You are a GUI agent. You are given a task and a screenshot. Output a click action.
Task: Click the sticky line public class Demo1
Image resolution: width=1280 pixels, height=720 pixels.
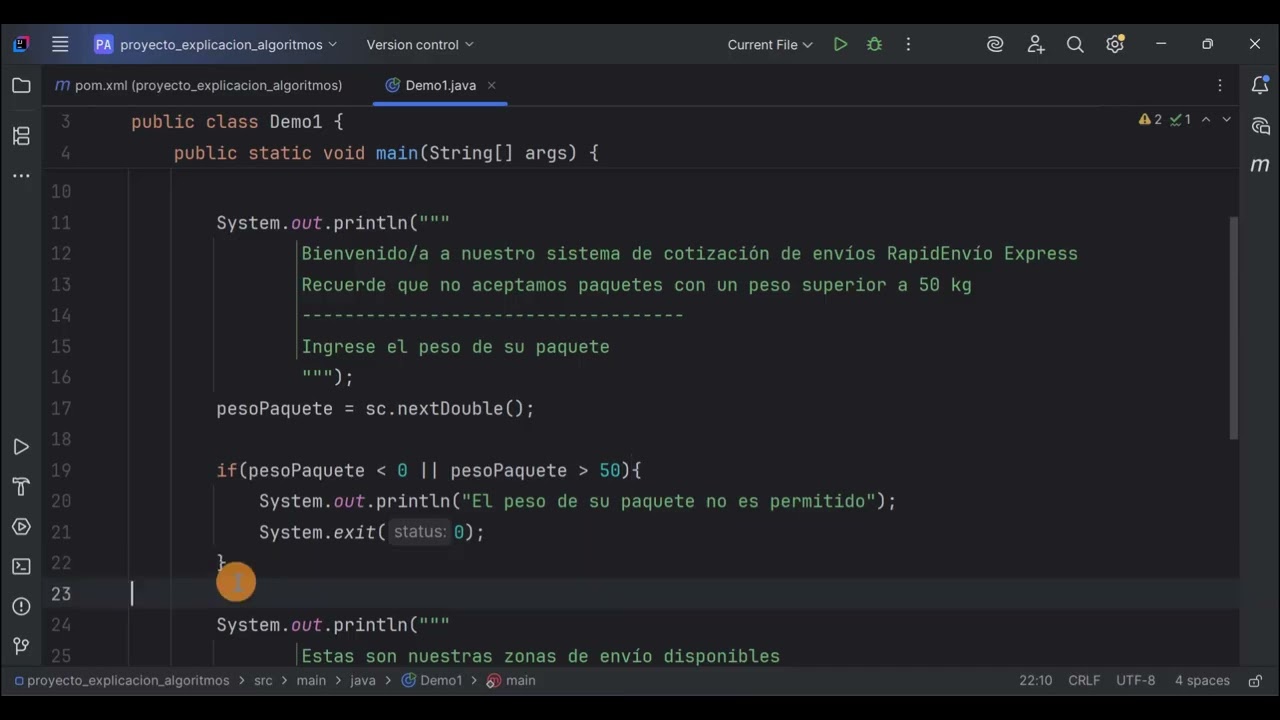click(x=237, y=122)
